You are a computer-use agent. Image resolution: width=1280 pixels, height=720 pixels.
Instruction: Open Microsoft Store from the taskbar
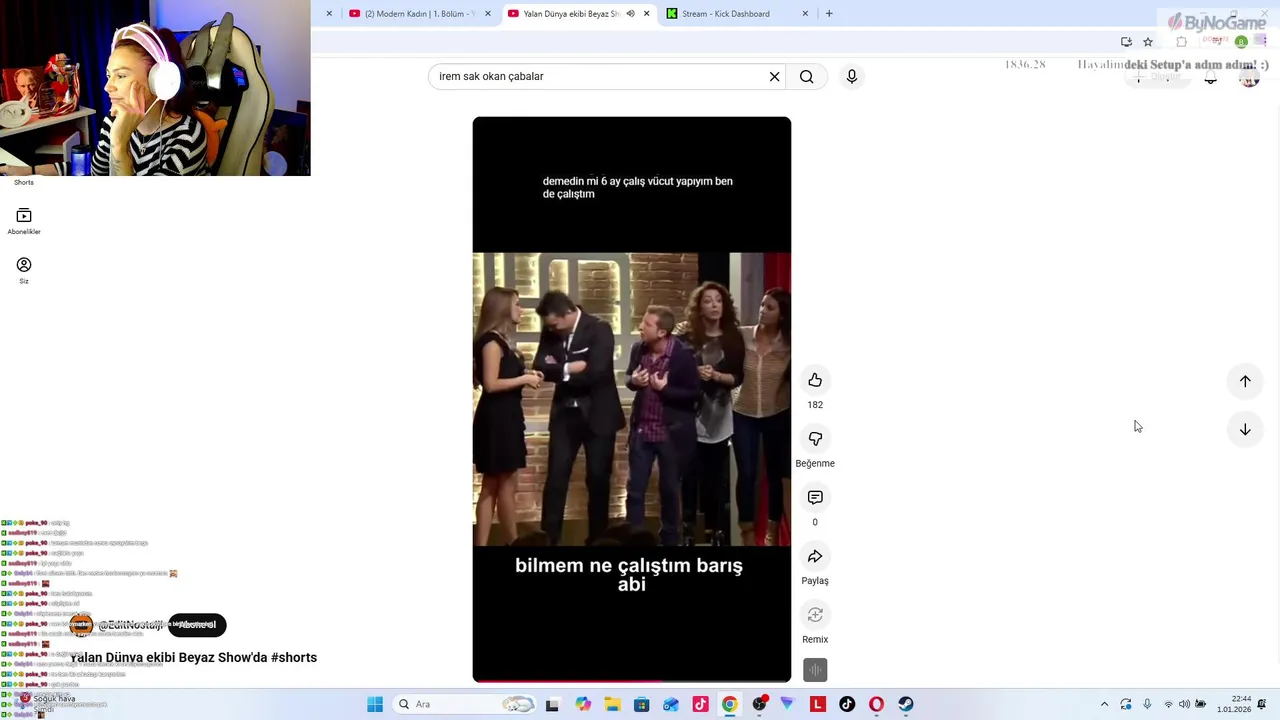642,704
